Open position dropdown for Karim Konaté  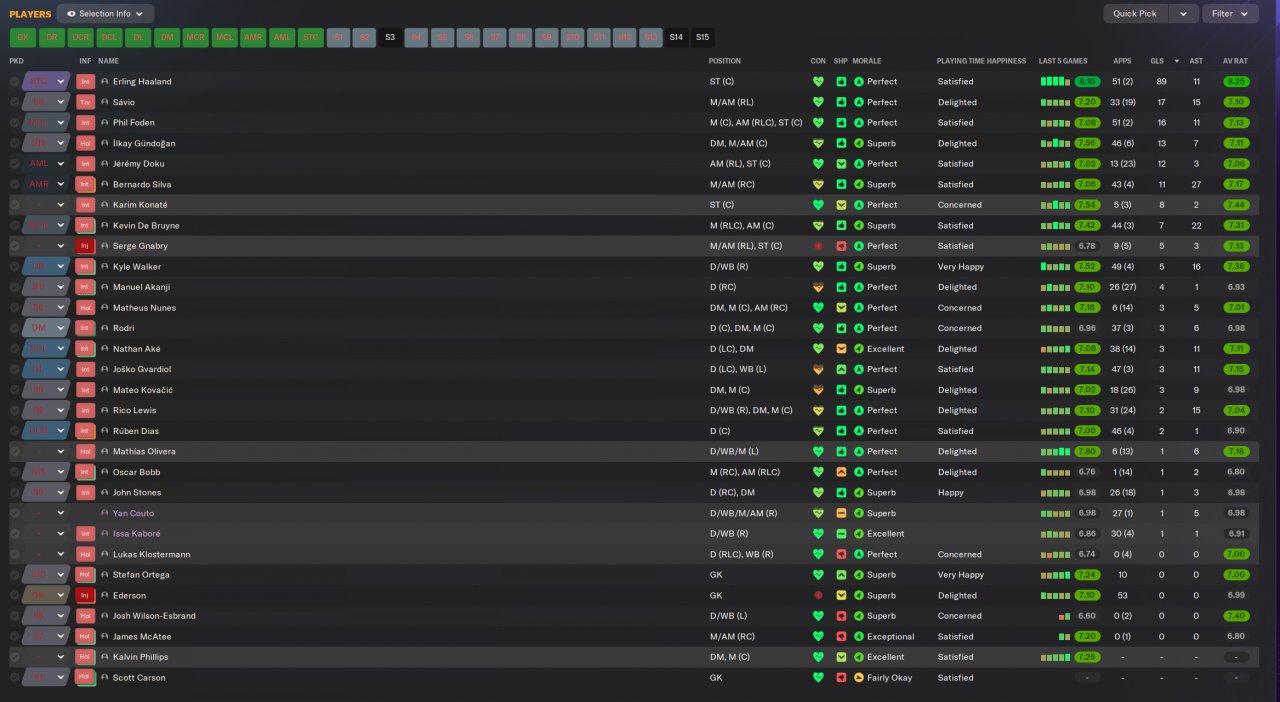coord(60,205)
